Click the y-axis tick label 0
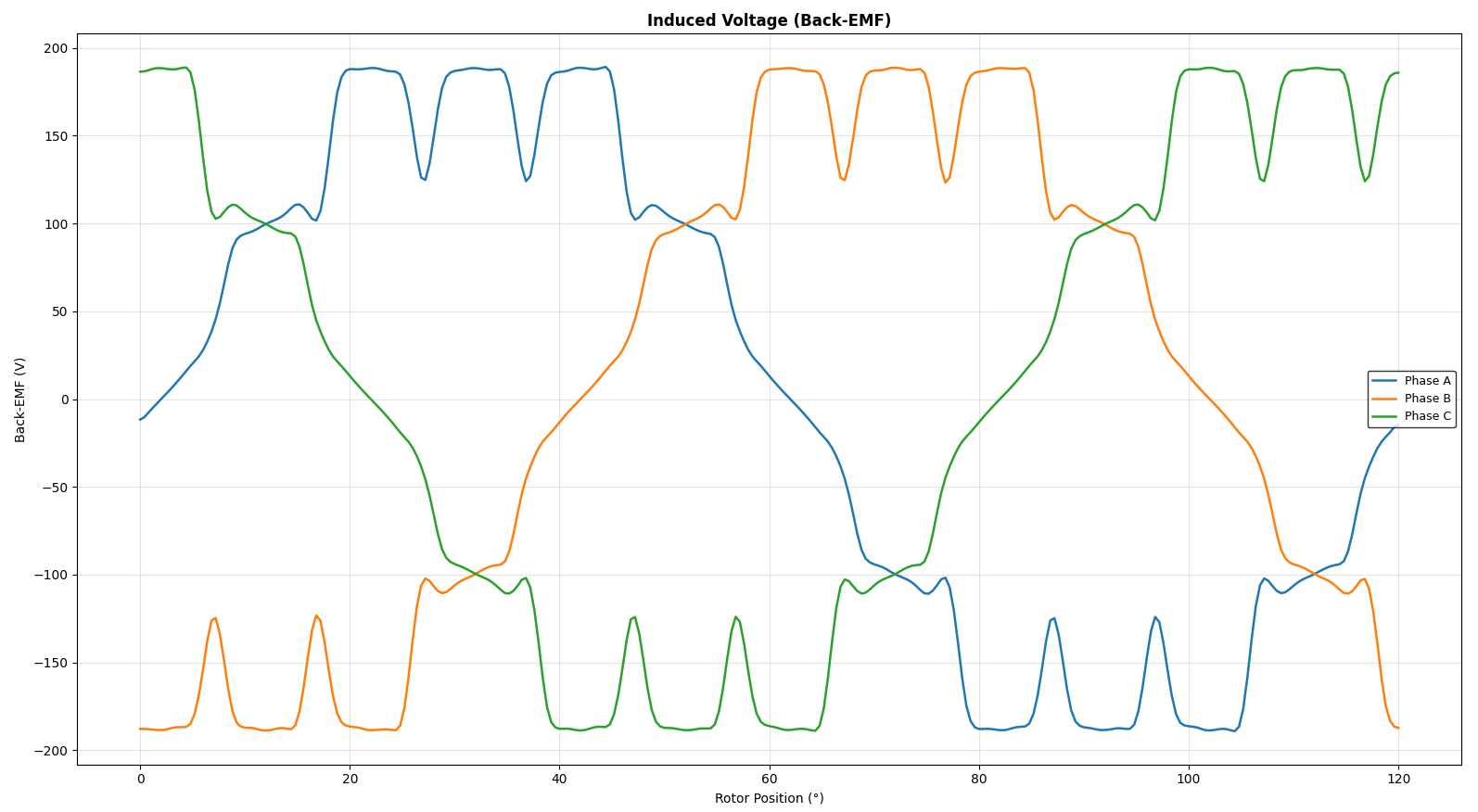 click(x=66, y=400)
